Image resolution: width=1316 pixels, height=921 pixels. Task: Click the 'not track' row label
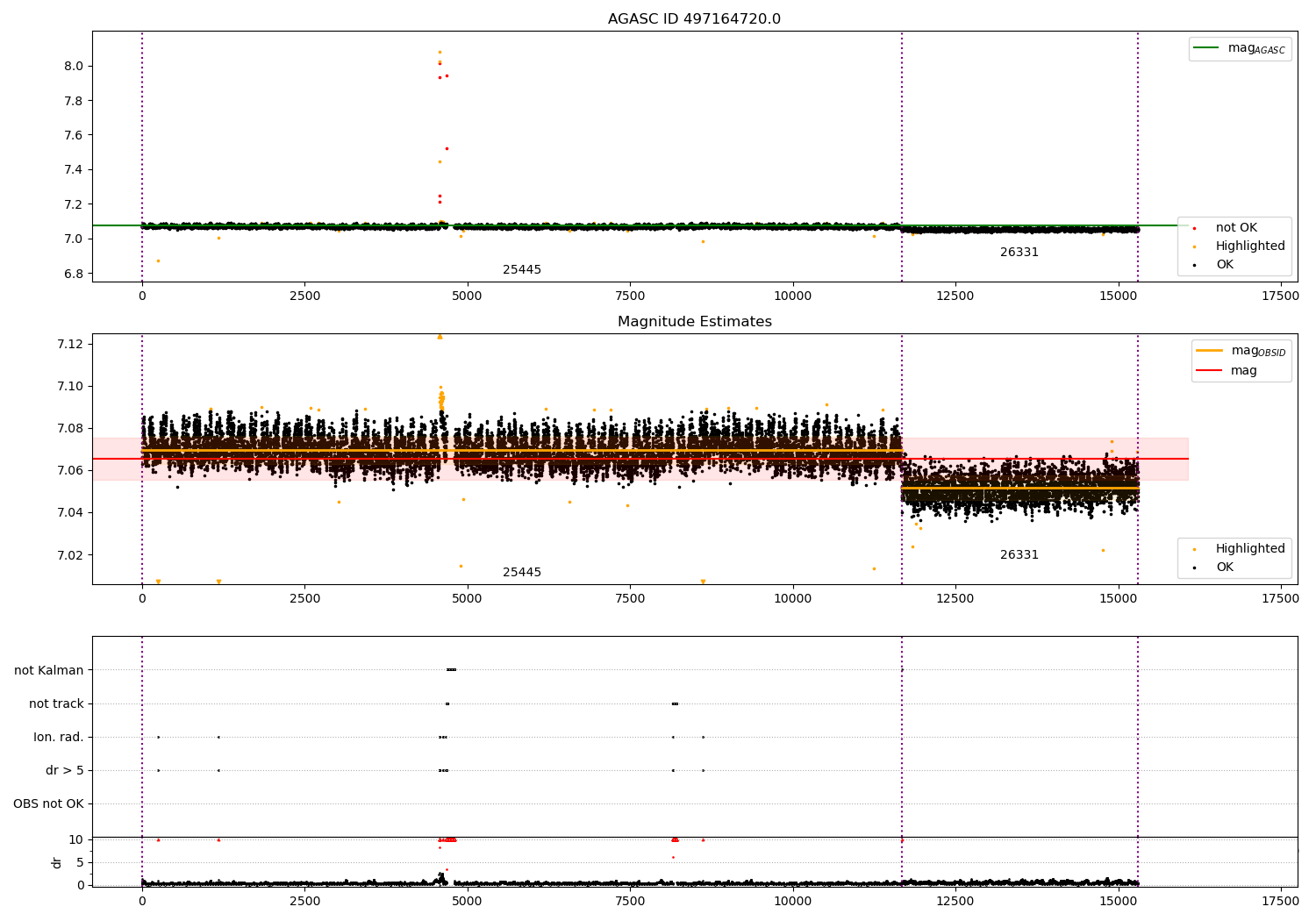[x=56, y=704]
